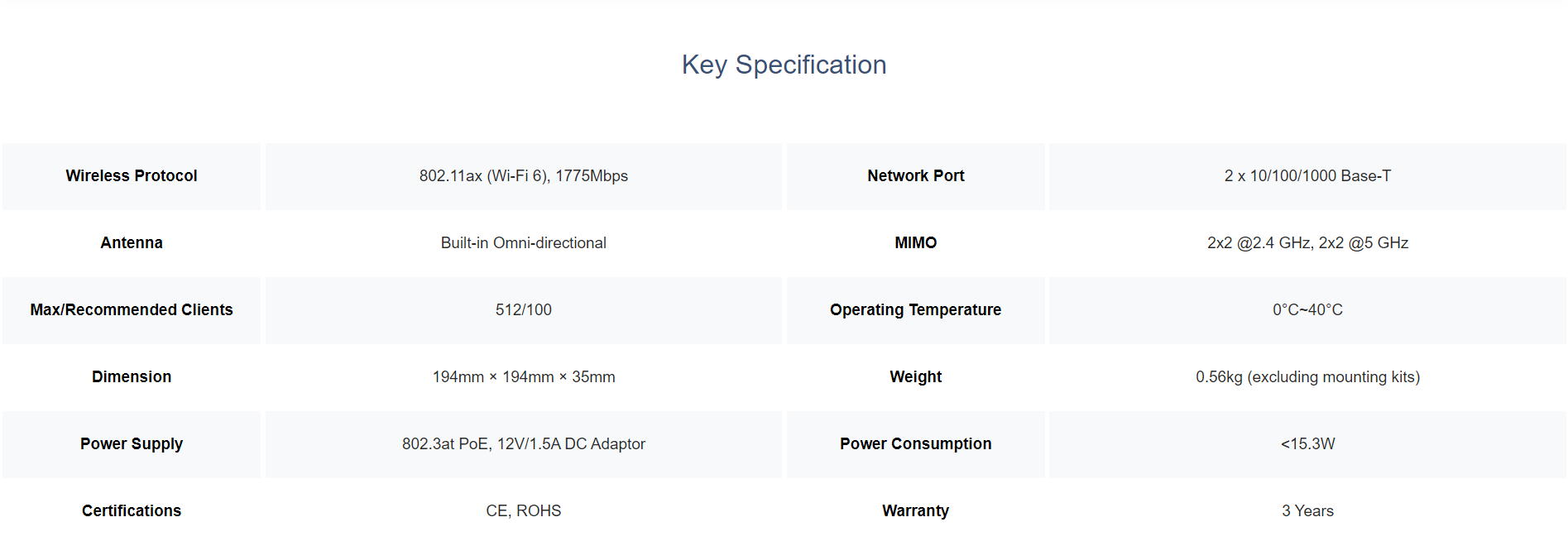Click the 2 x 10/100/1000 Base-T value
The width and height of the screenshot is (1568, 546).
1307,176
